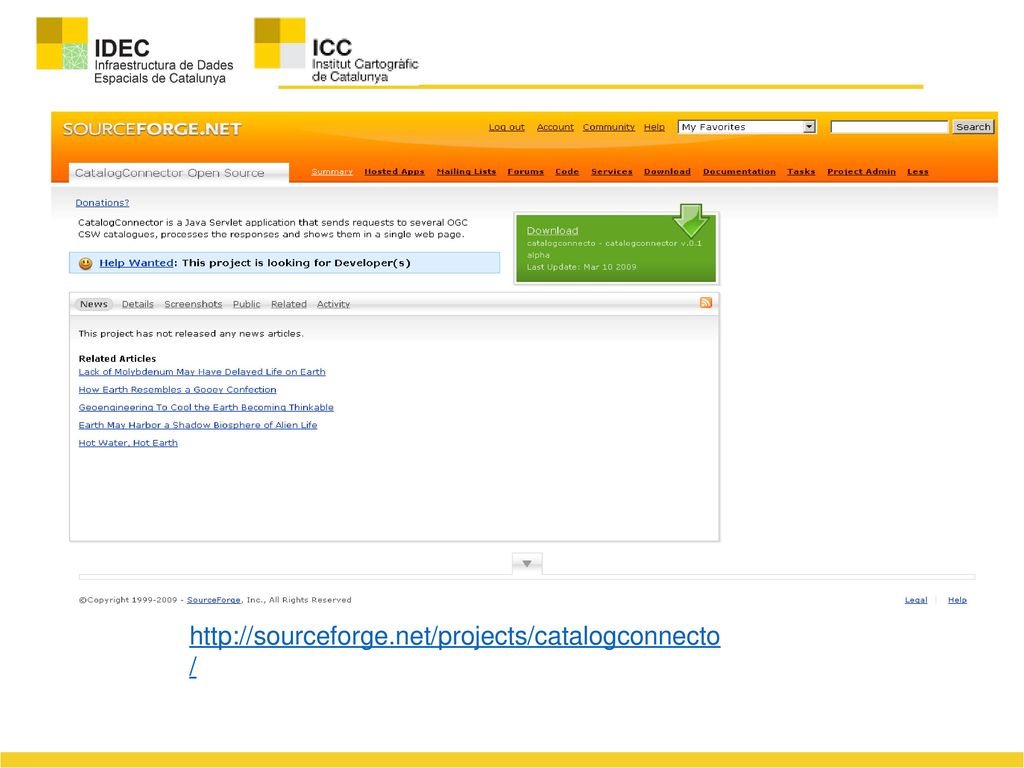Open the Forums menu
This screenshot has width=1024, height=768.
526,172
